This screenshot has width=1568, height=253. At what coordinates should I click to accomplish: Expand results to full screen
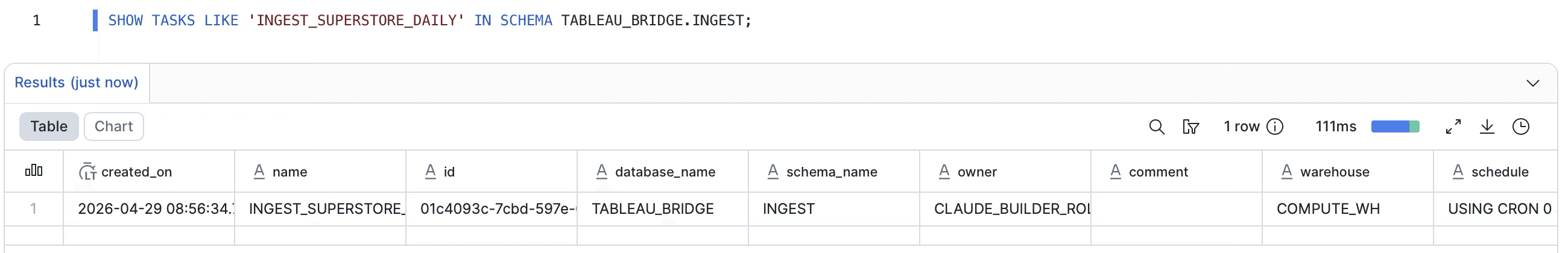coord(1453,126)
